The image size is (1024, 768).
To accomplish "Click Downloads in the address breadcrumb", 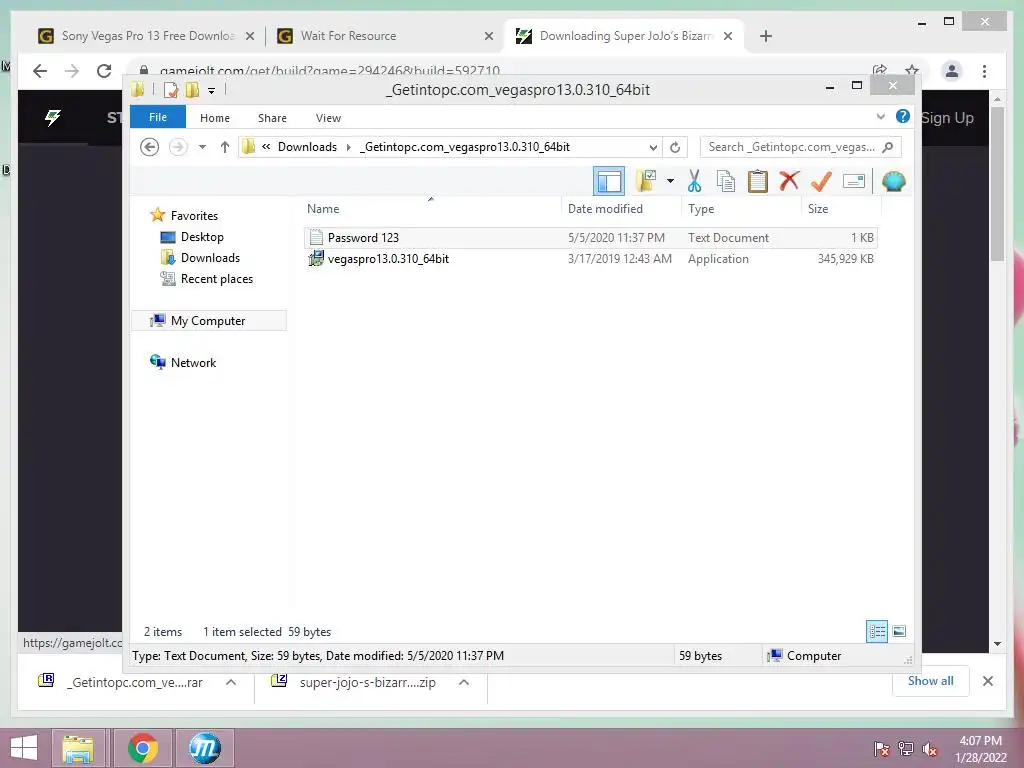I will click(307, 147).
